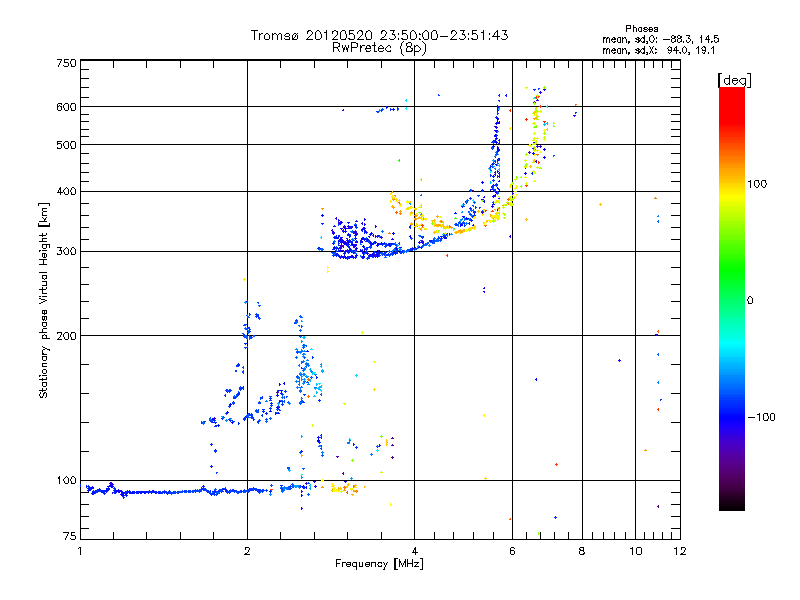This screenshot has width=800, height=600.
Task: Click the 'mean, sd,X: 94.0, 19.1' line
Action: (x=659, y=51)
